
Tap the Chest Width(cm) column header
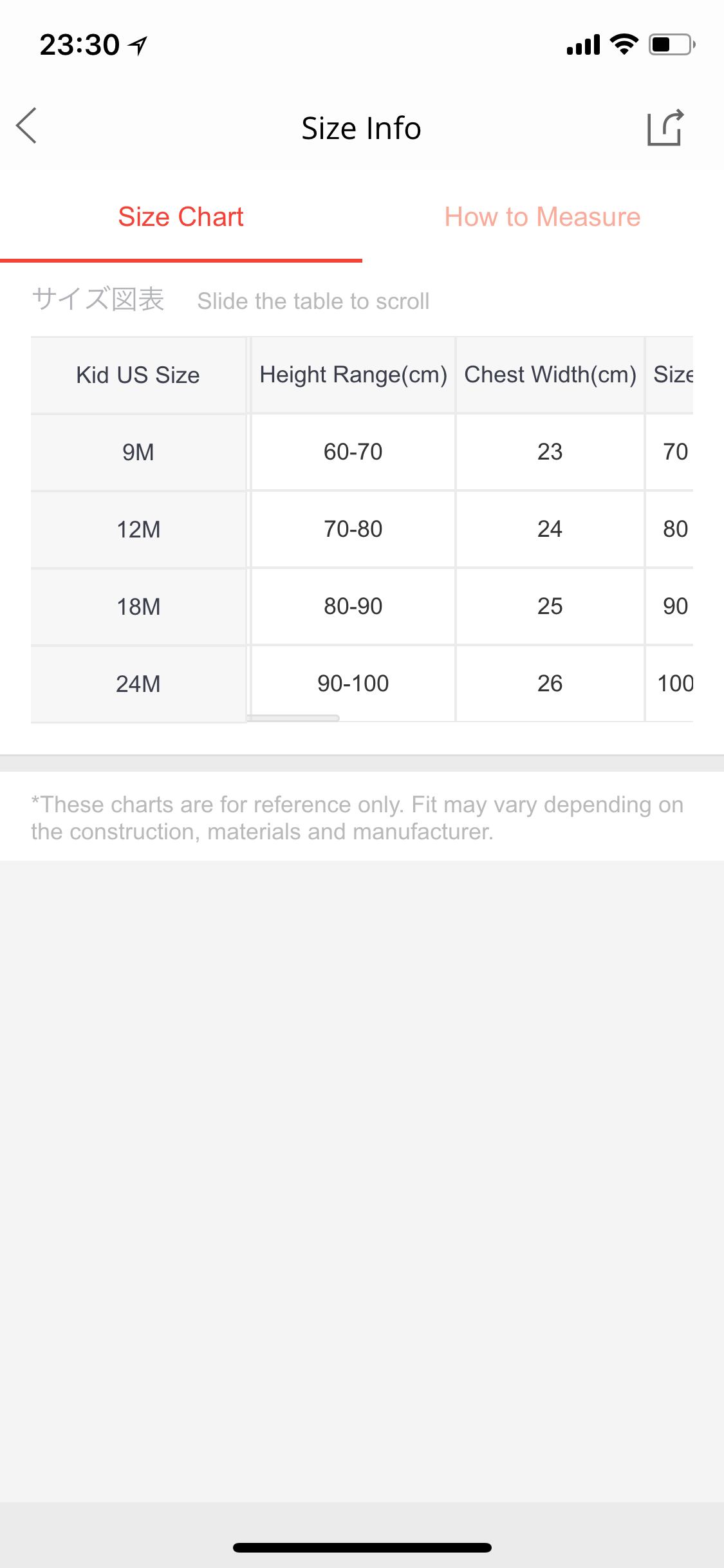(550, 375)
